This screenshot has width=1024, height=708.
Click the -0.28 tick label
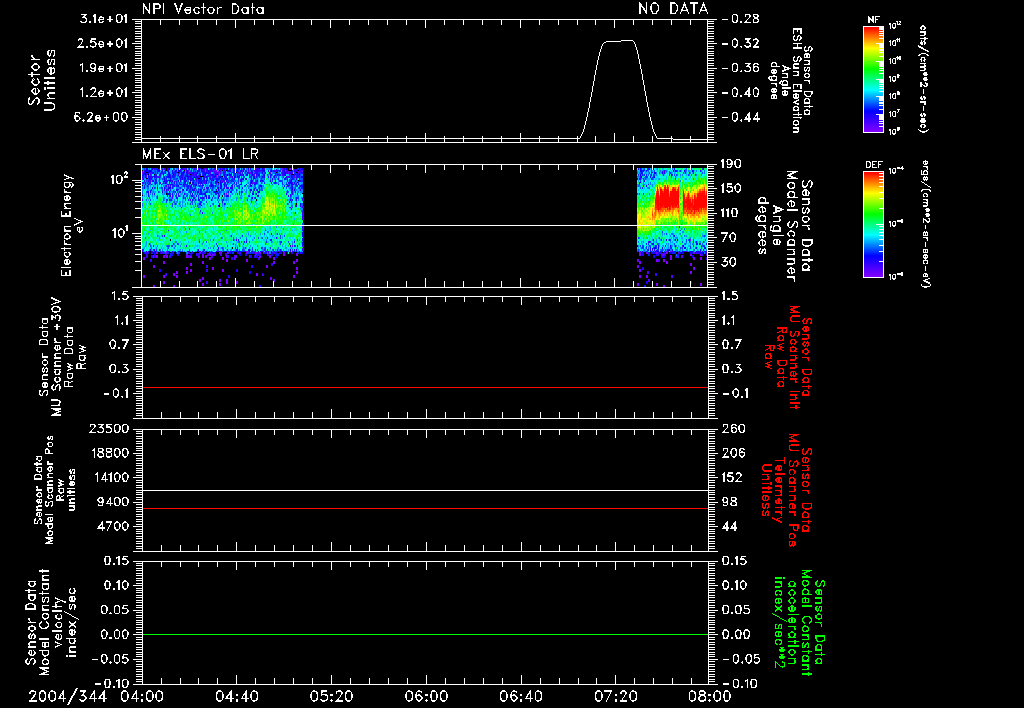(741, 19)
